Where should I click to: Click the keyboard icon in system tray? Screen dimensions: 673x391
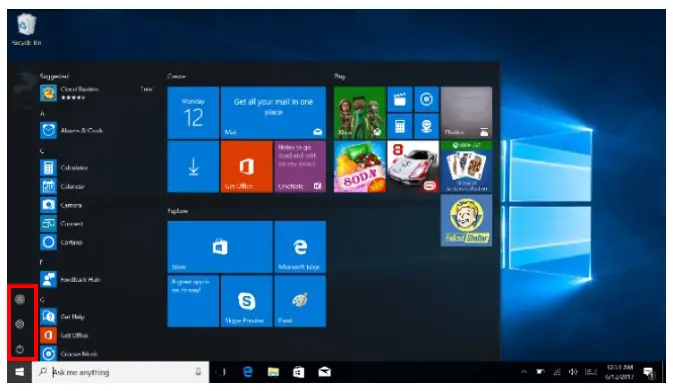coord(591,372)
